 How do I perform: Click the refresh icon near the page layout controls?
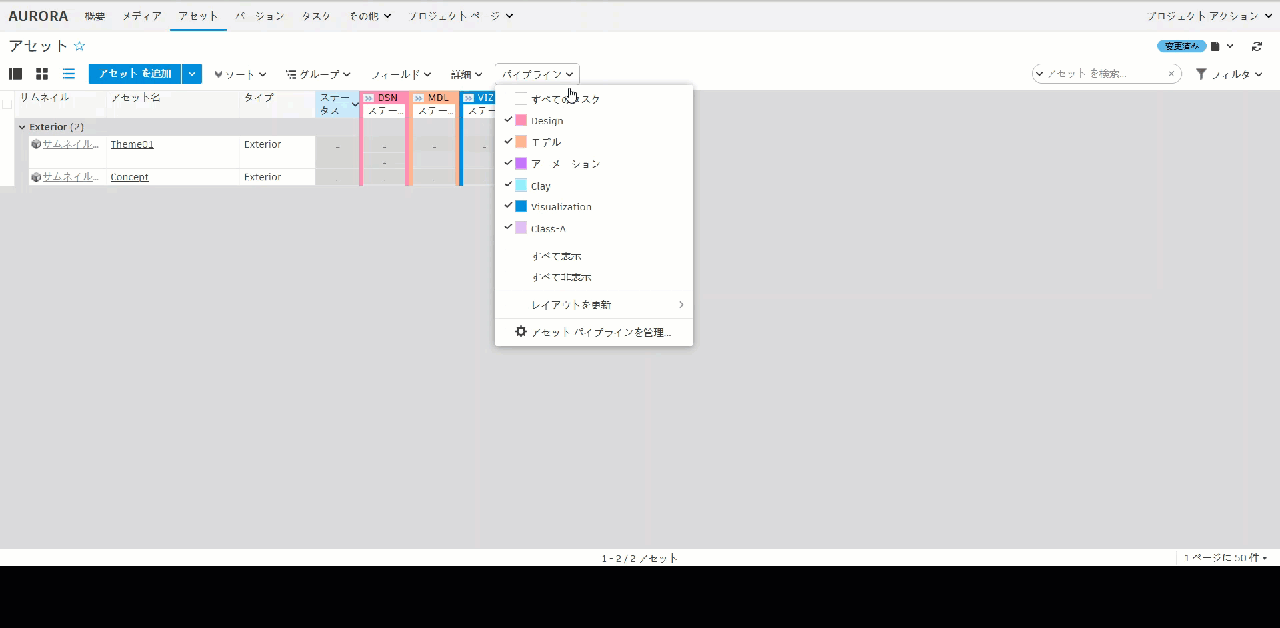point(1257,46)
